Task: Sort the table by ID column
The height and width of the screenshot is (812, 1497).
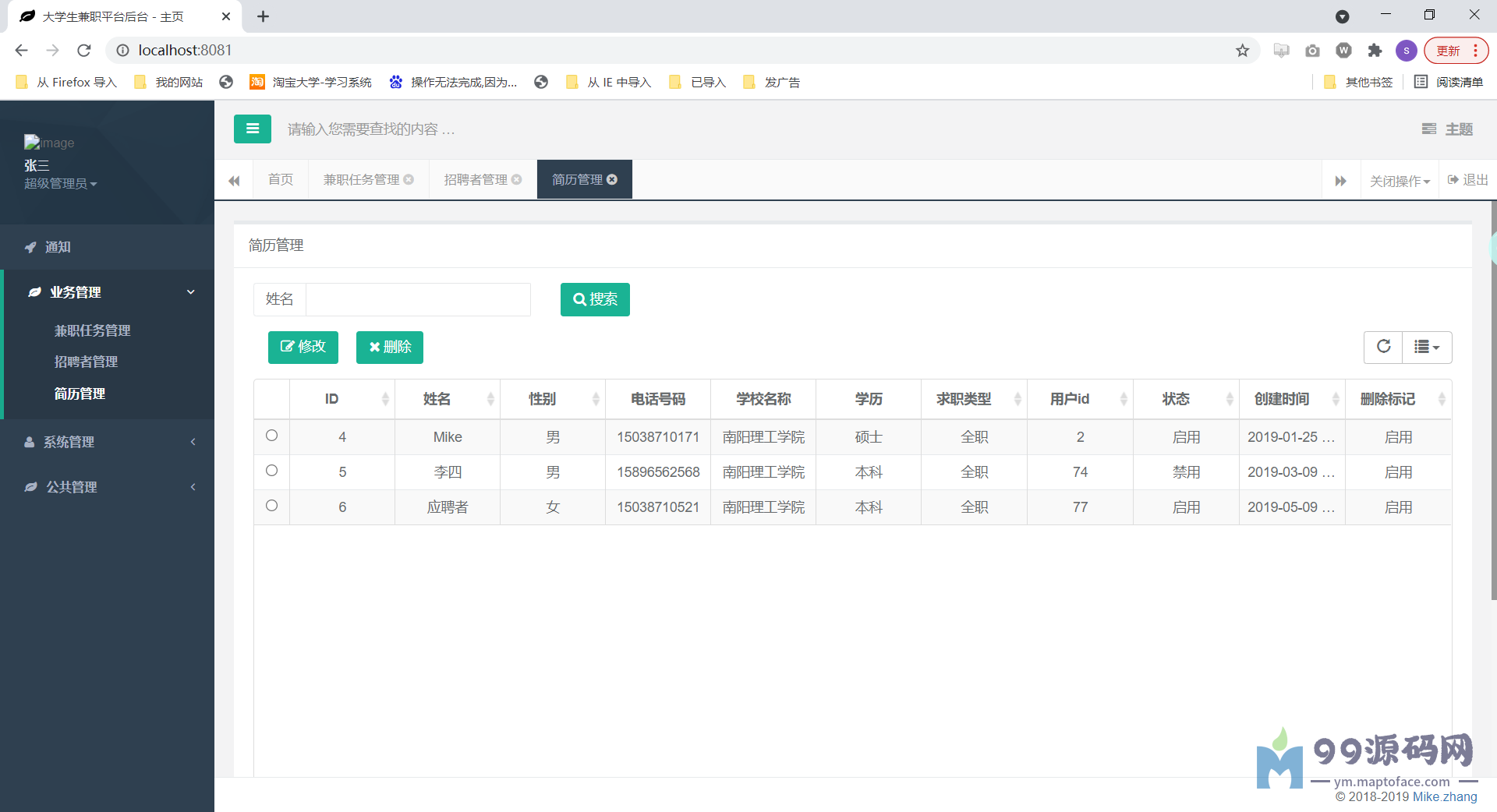Action: 342,399
